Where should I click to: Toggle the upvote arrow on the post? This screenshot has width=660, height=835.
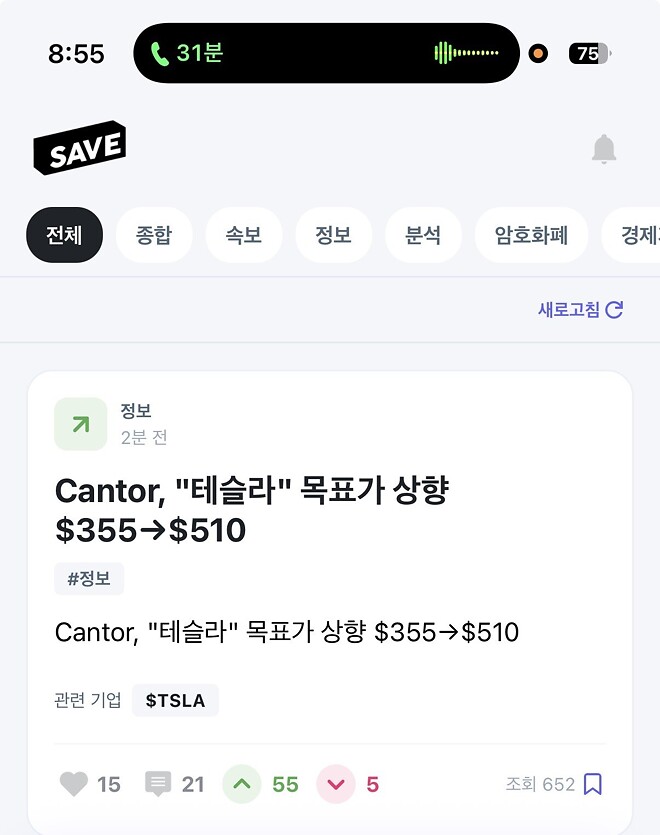[241, 784]
